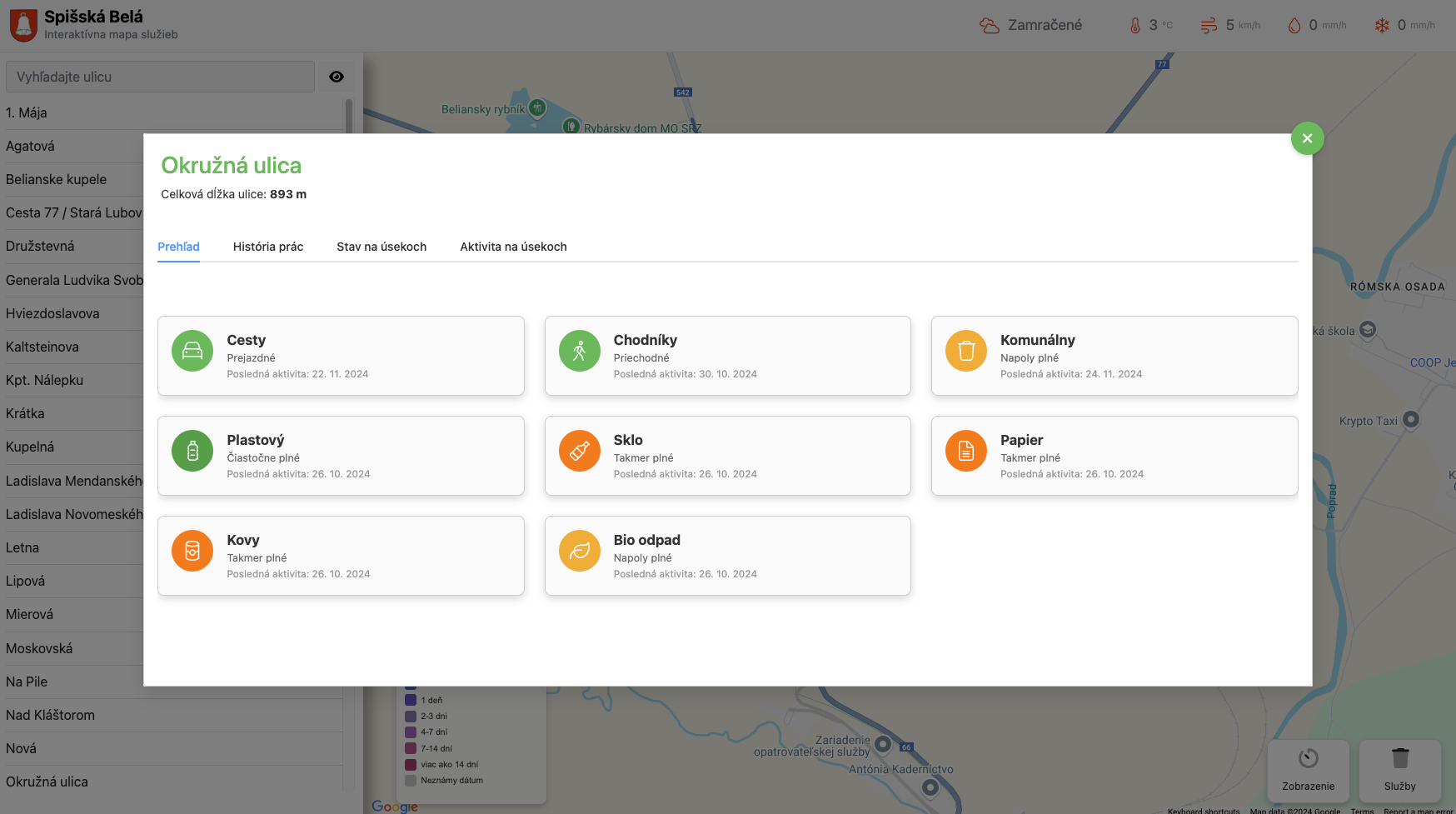Click the Plastový bottle icon

pos(192,452)
